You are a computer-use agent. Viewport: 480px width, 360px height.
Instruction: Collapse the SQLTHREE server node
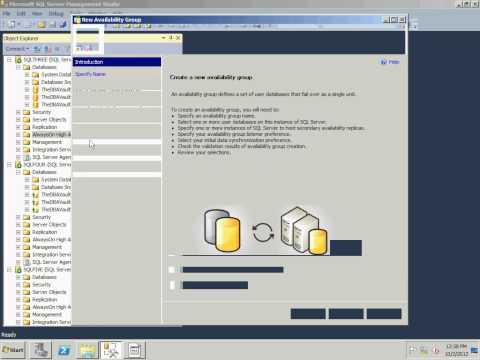(x=9, y=60)
